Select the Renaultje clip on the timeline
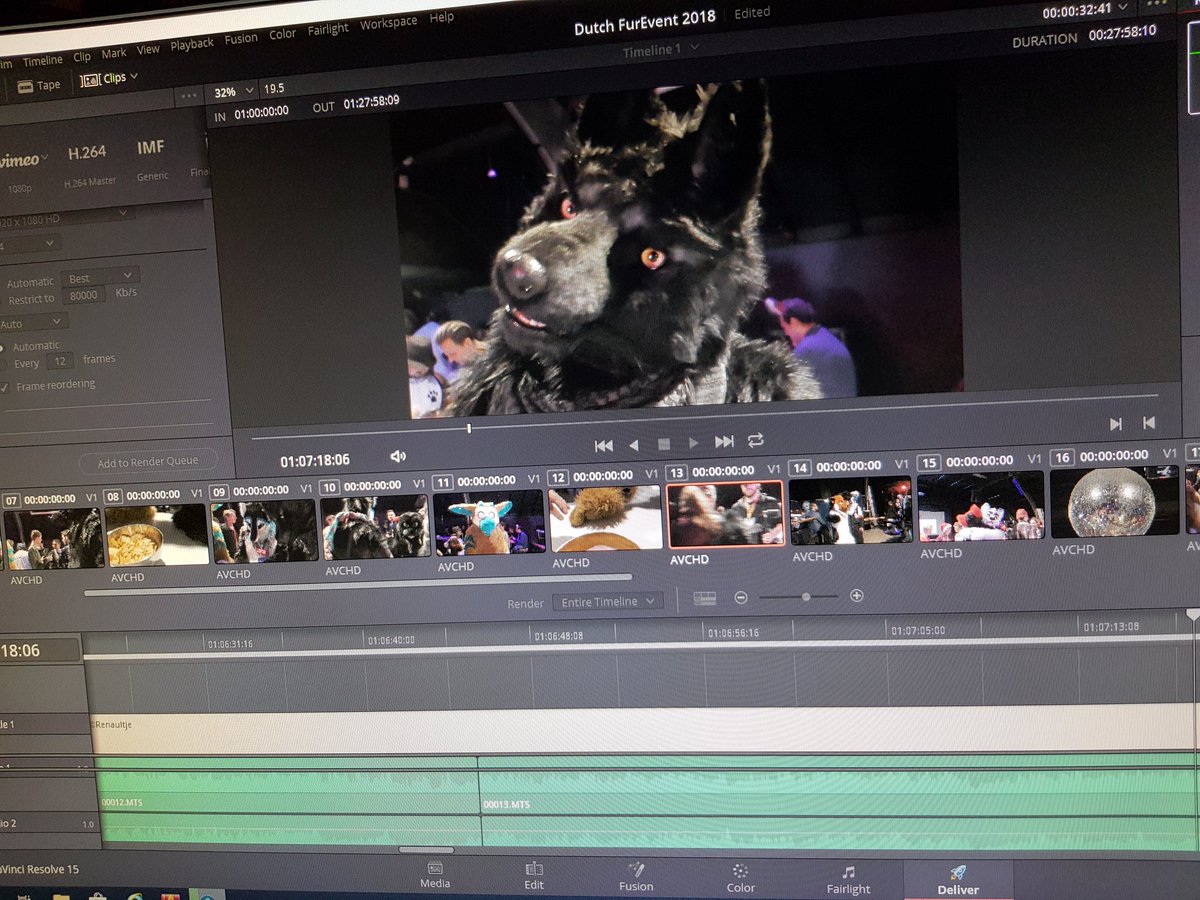The height and width of the screenshot is (900, 1200). tap(645, 731)
